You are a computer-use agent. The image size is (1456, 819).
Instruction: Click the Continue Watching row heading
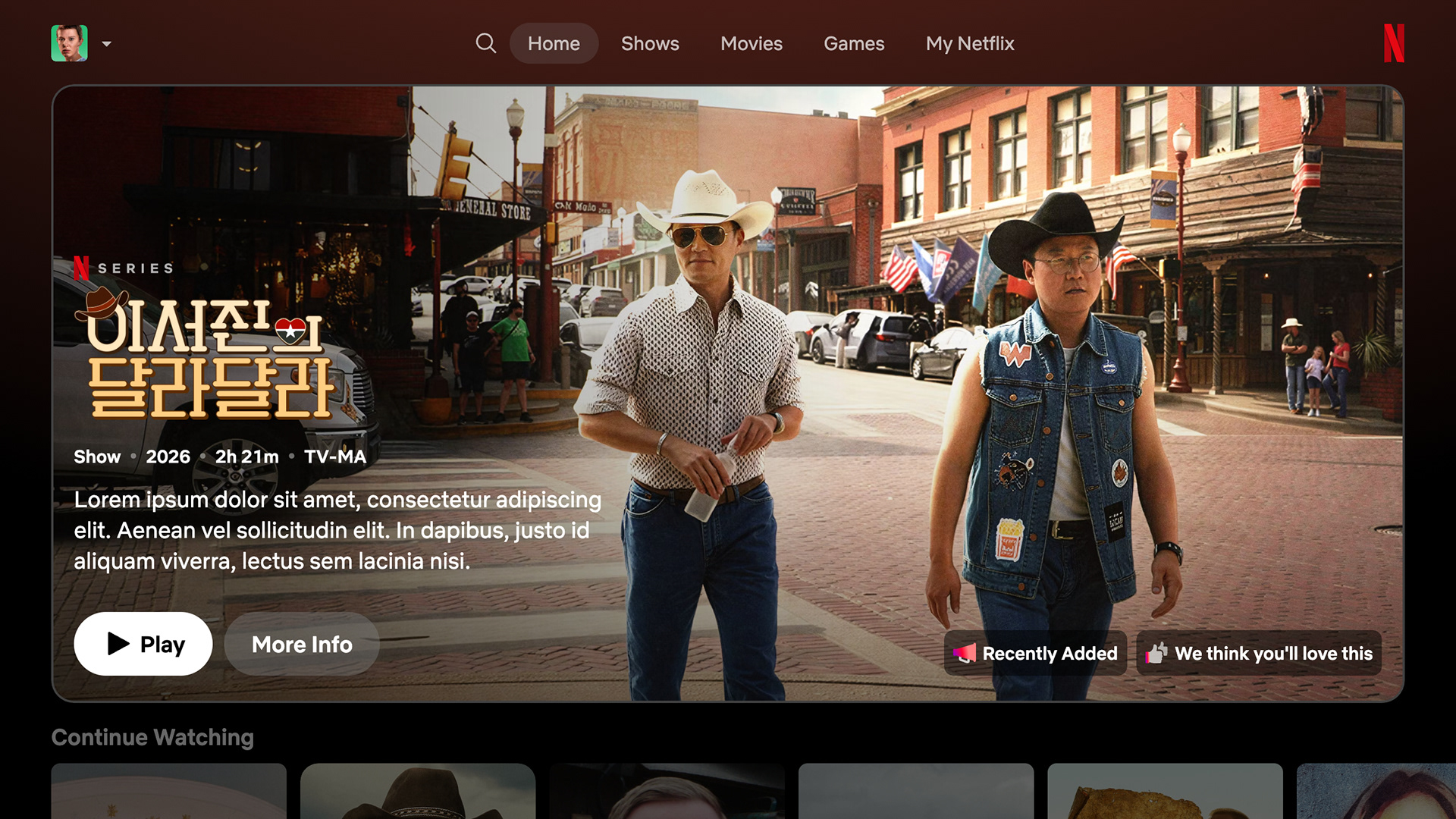152,737
